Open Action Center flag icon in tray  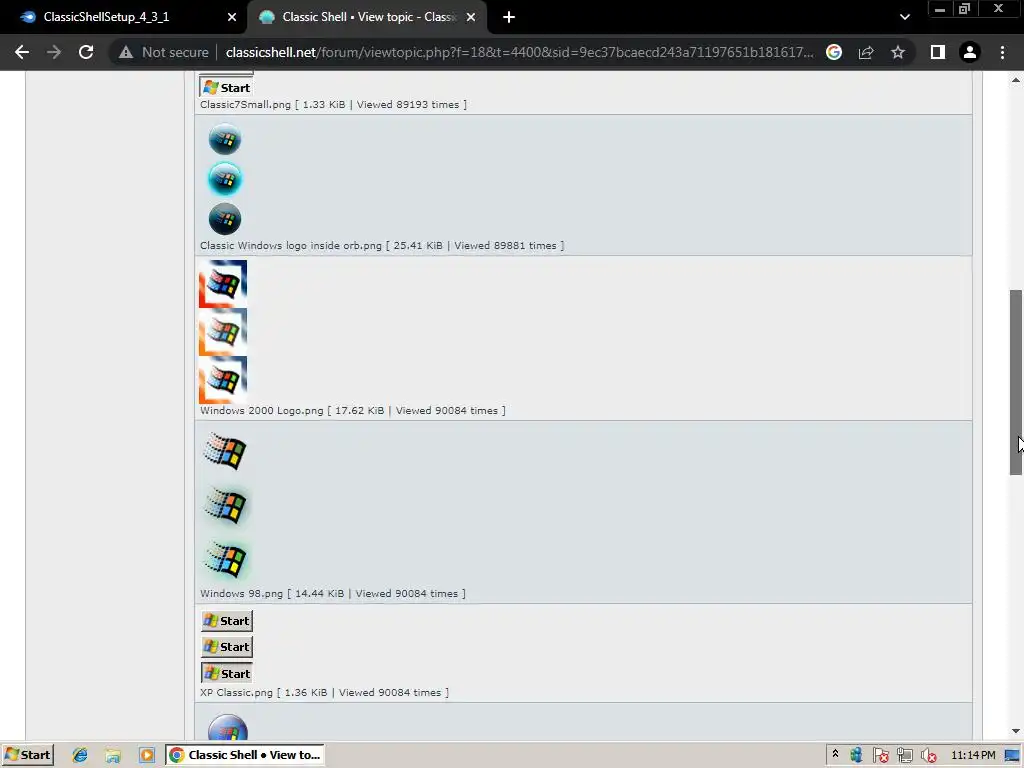tap(880, 755)
